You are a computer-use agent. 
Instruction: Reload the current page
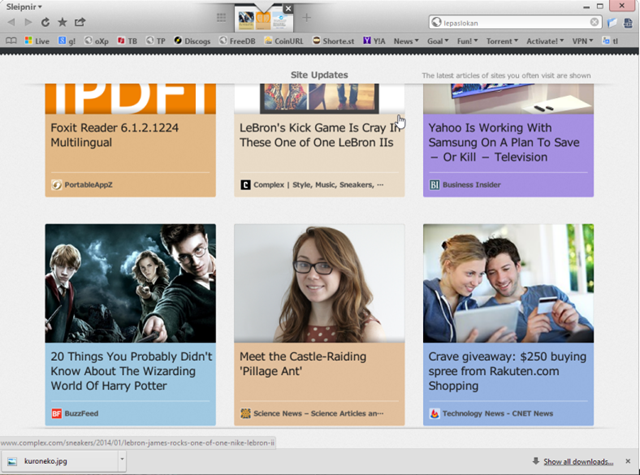45,22
